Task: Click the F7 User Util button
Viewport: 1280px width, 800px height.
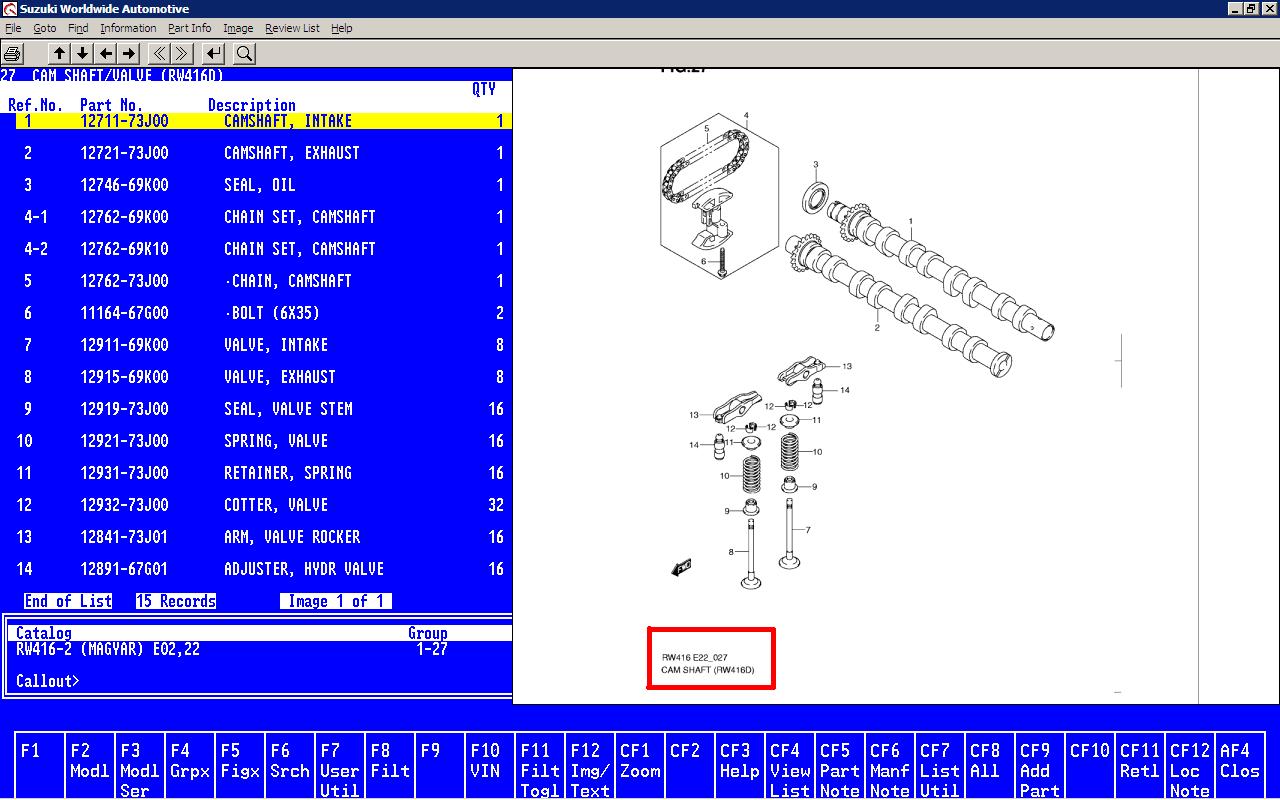Action: [341, 766]
